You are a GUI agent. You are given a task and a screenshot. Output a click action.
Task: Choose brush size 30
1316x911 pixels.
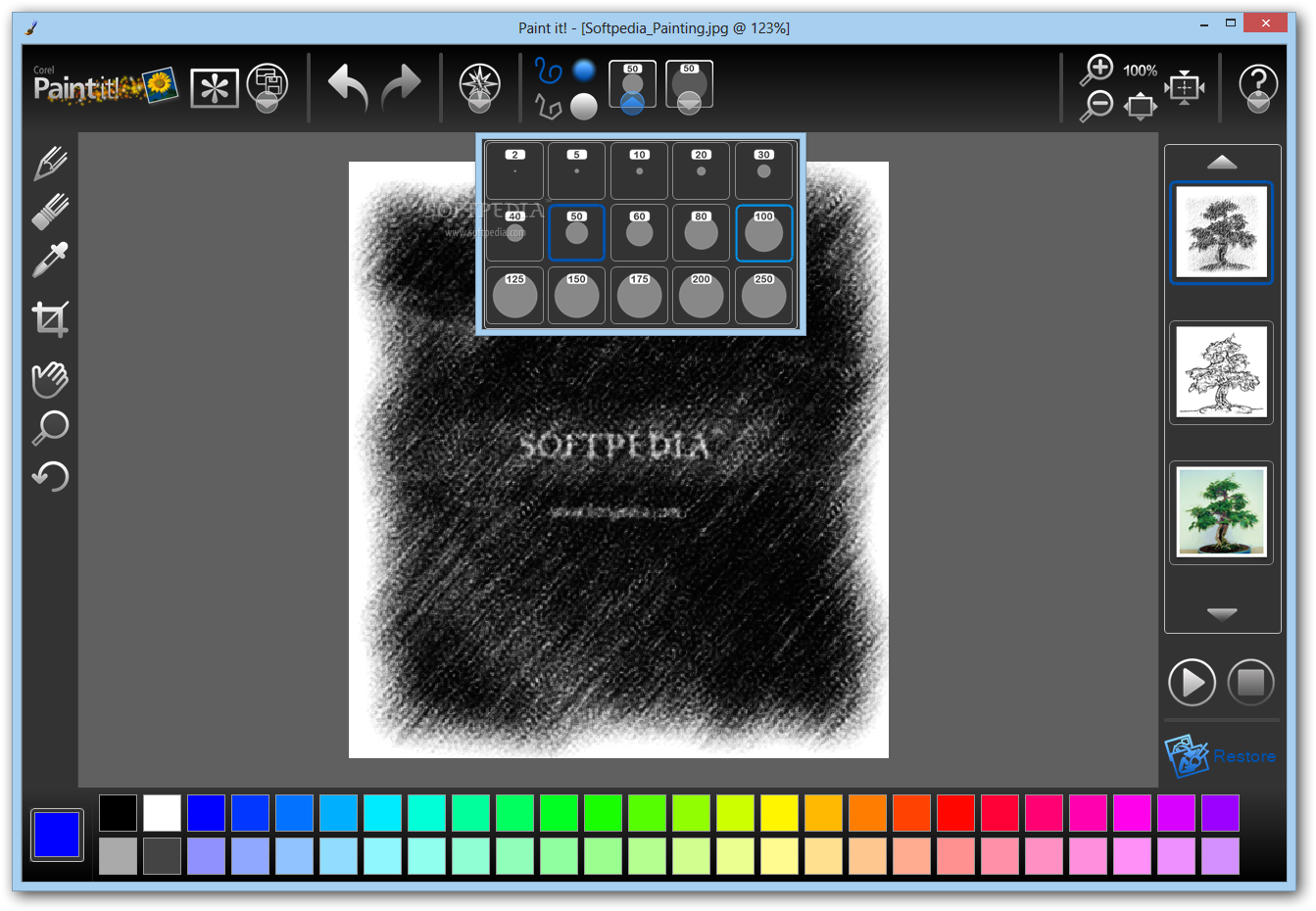(x=763, y=170)
